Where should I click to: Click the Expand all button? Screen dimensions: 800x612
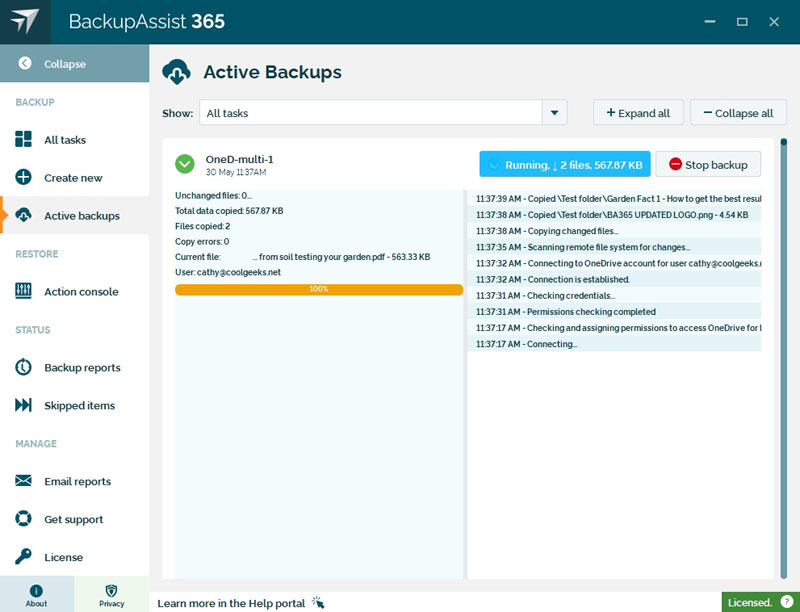[638, 113]
